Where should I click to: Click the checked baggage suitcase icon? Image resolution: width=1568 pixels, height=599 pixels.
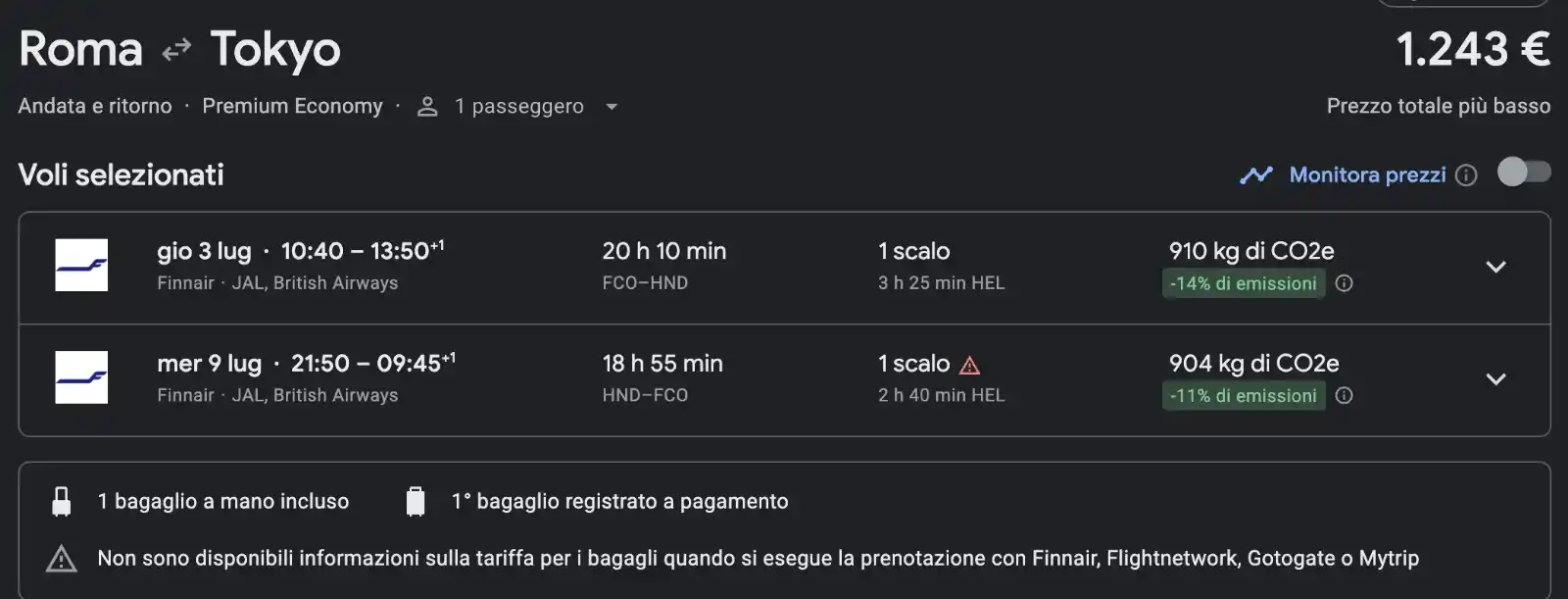tap(416, 501)
